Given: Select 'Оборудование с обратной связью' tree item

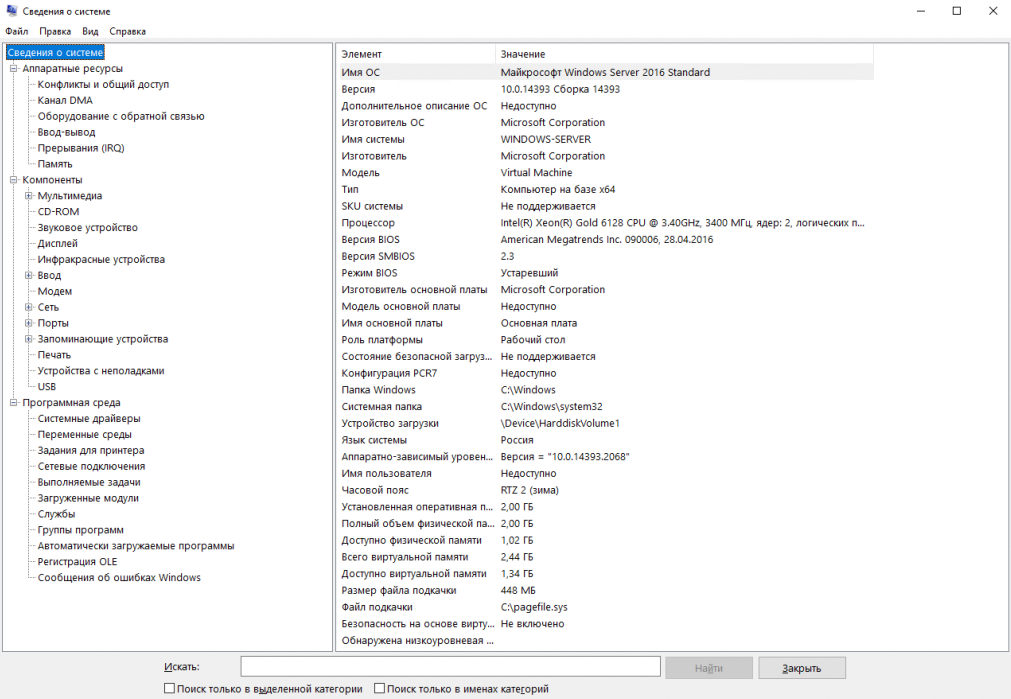Looking at the screenshot, I should coord(121,116).
